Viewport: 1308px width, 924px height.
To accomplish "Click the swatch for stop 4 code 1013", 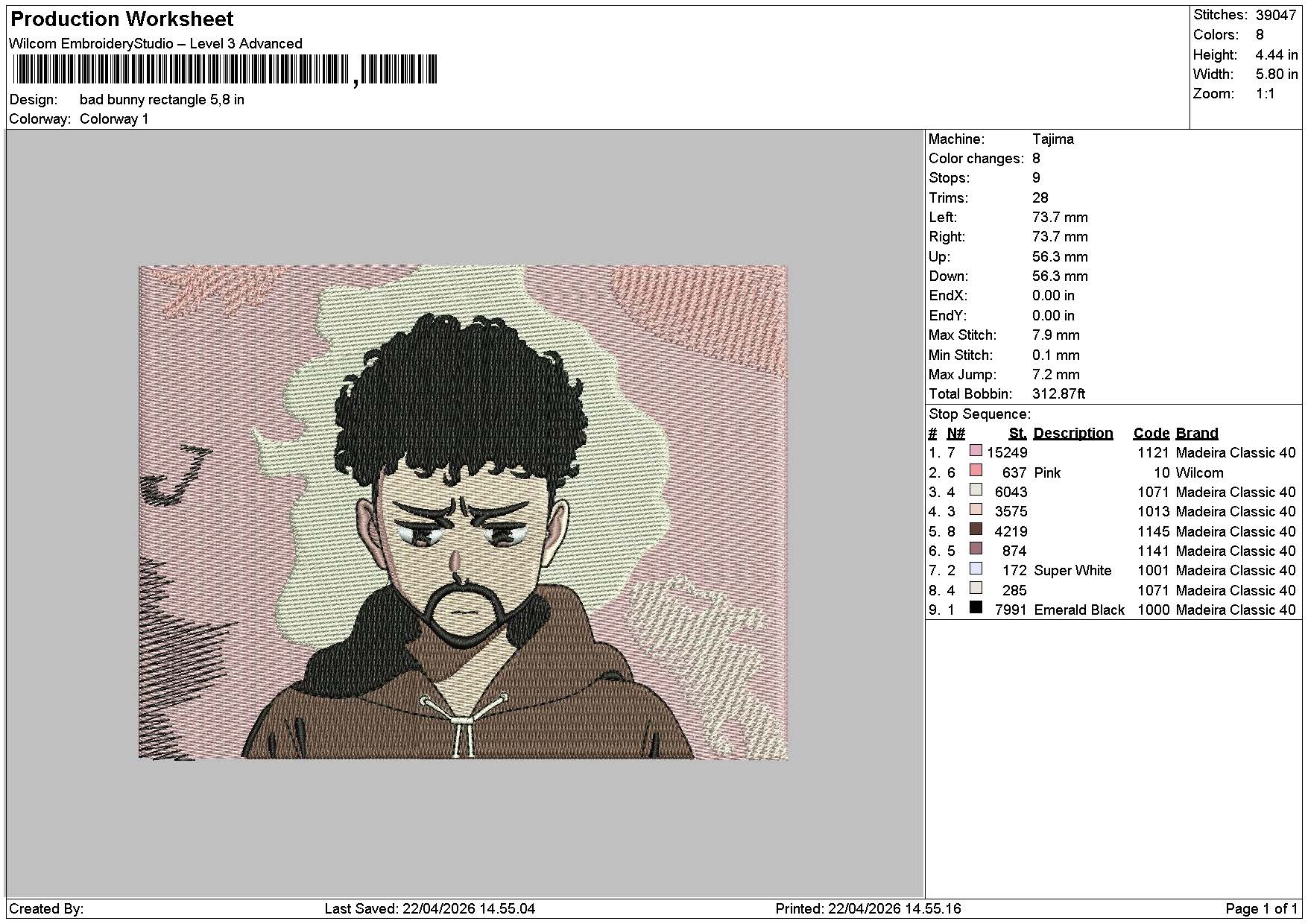I will click(x=976, y=510).
